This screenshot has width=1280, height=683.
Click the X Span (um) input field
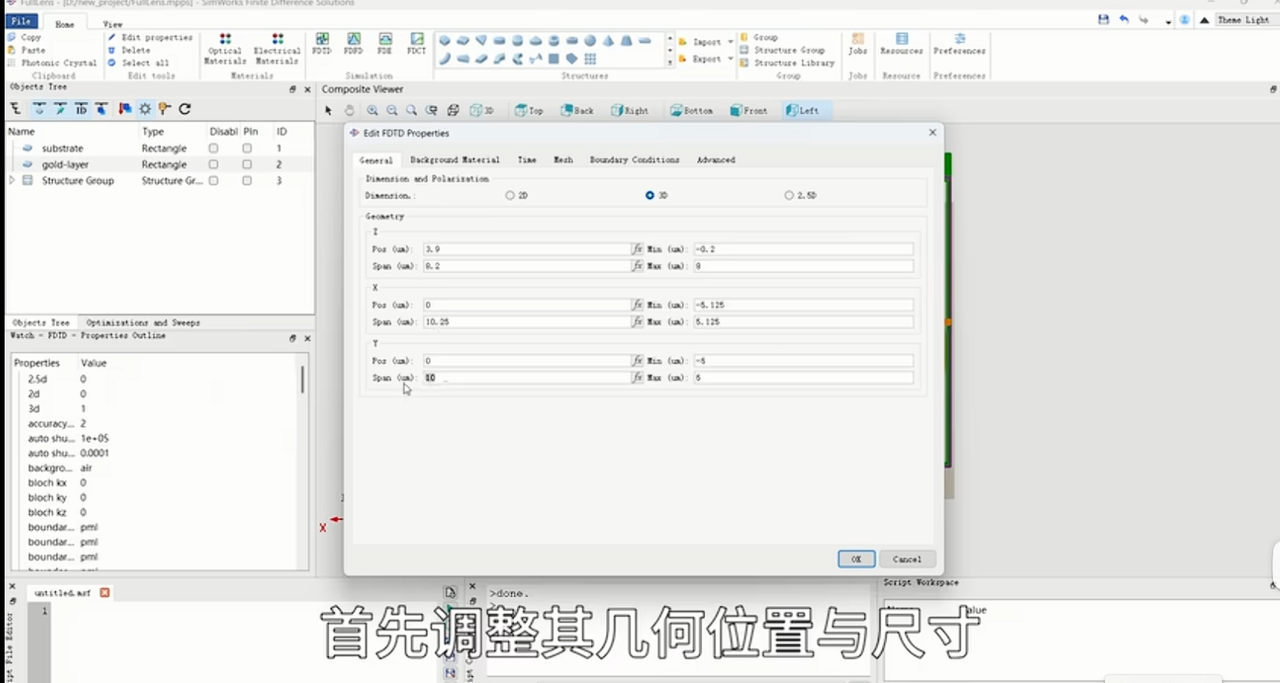click(x=526, y=322)
